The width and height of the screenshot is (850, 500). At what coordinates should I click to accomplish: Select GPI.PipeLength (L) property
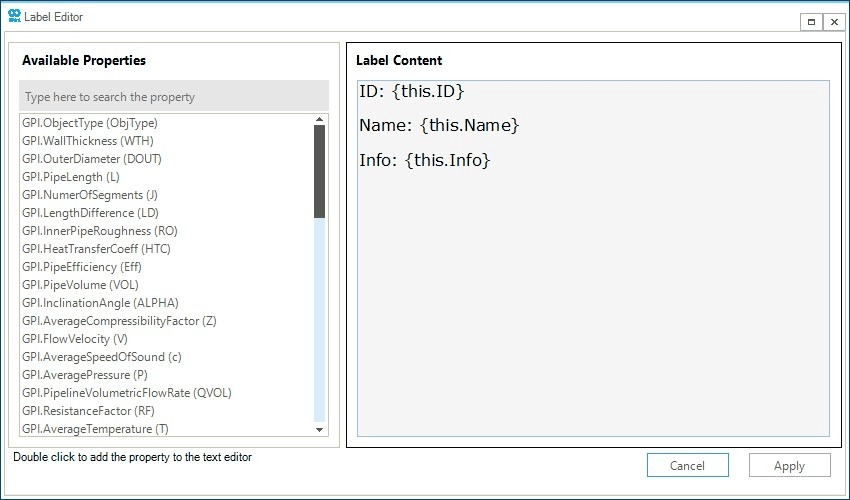tap(70, 177)
